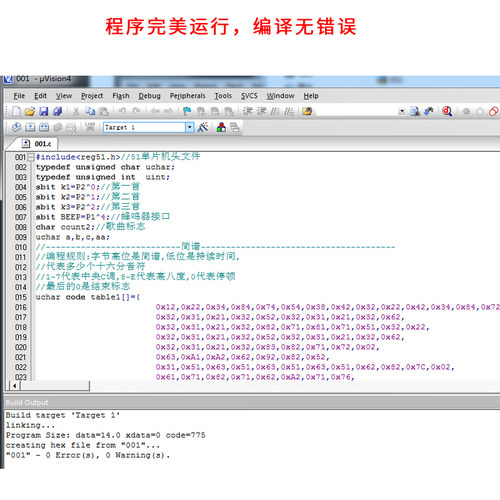Collapse the code fold at line 001

point(31,157)
